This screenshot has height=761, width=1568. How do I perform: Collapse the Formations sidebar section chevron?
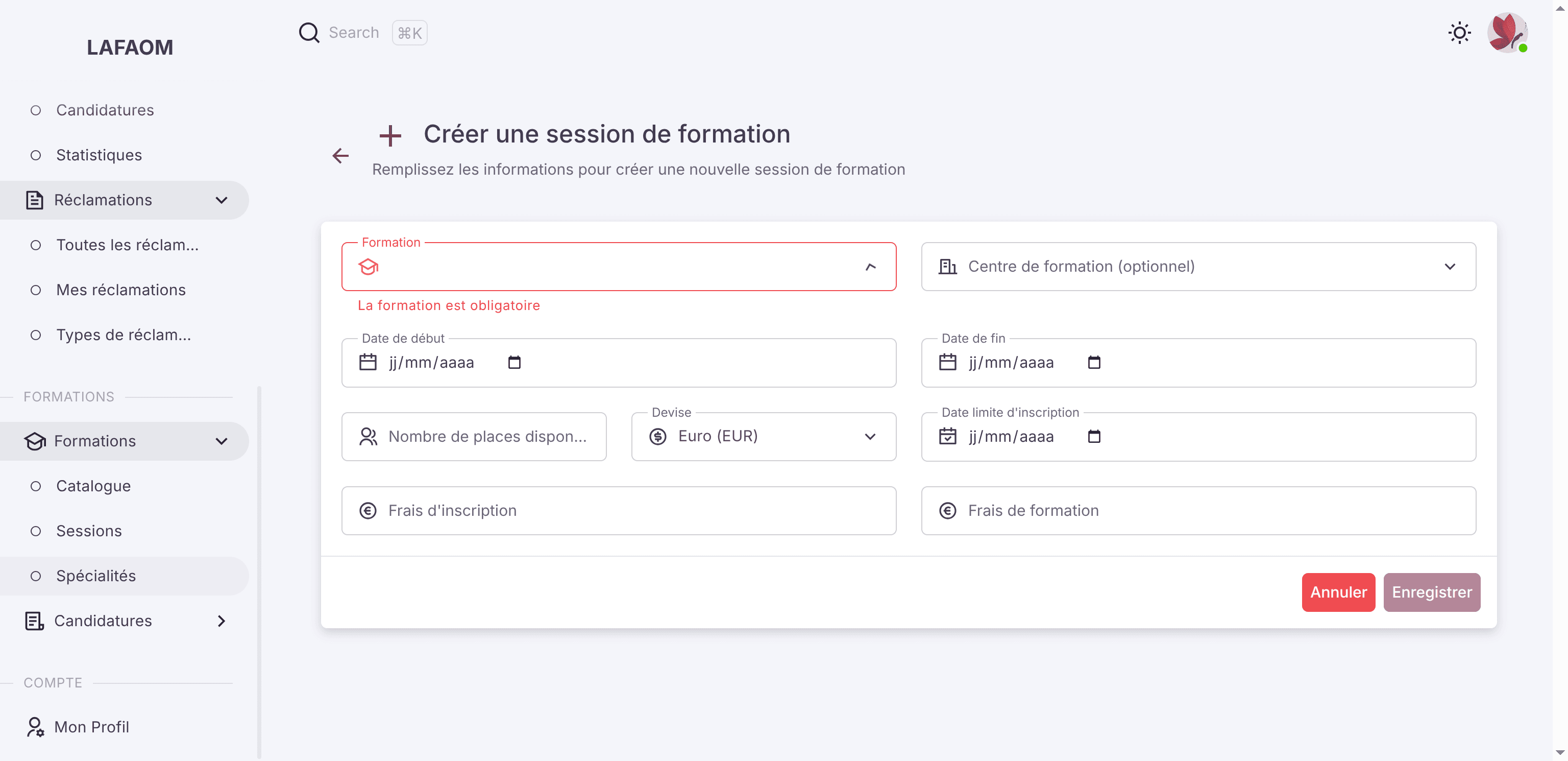pos(222,441)
